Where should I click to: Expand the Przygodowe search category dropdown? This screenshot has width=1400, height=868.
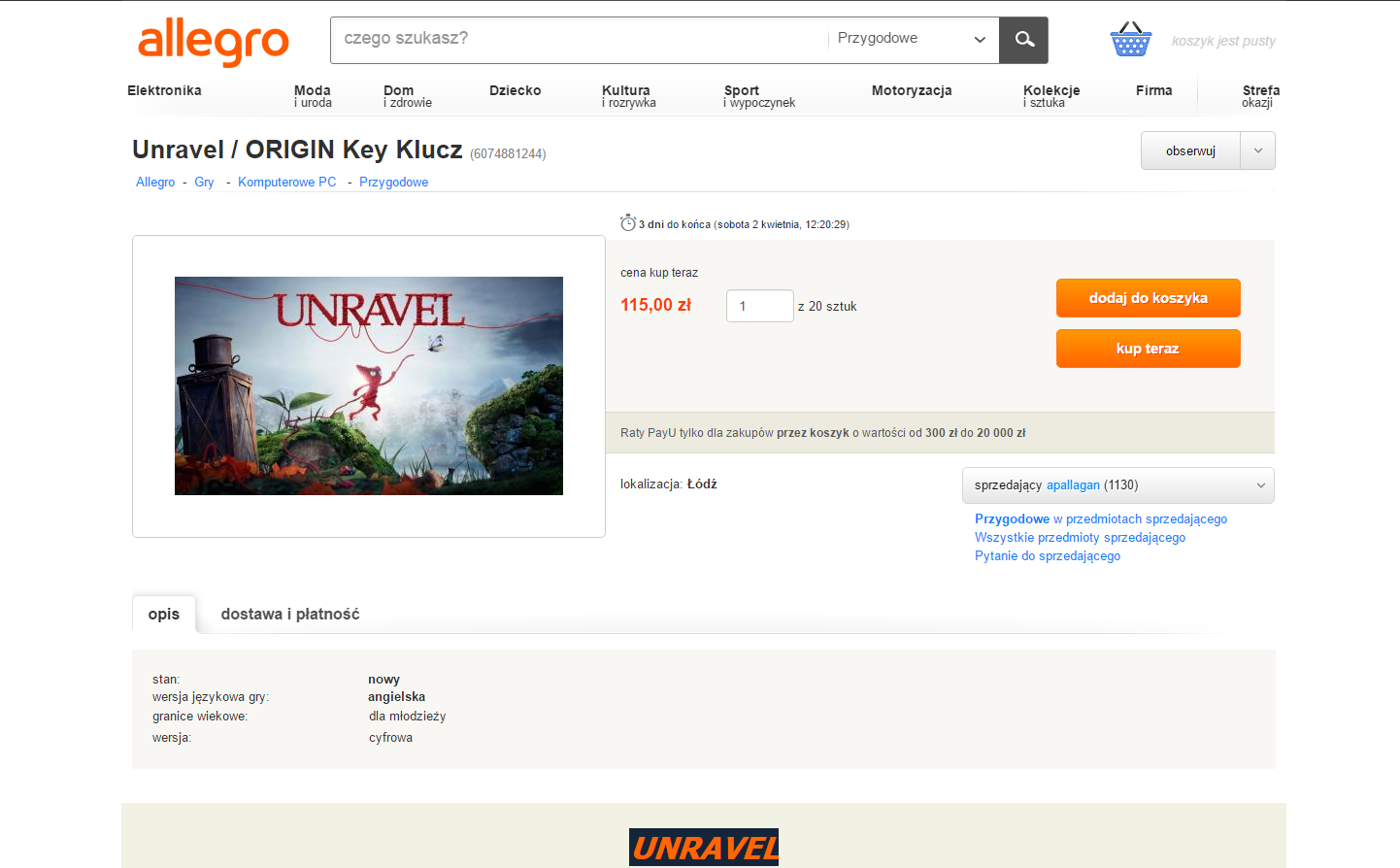point(912,39)
